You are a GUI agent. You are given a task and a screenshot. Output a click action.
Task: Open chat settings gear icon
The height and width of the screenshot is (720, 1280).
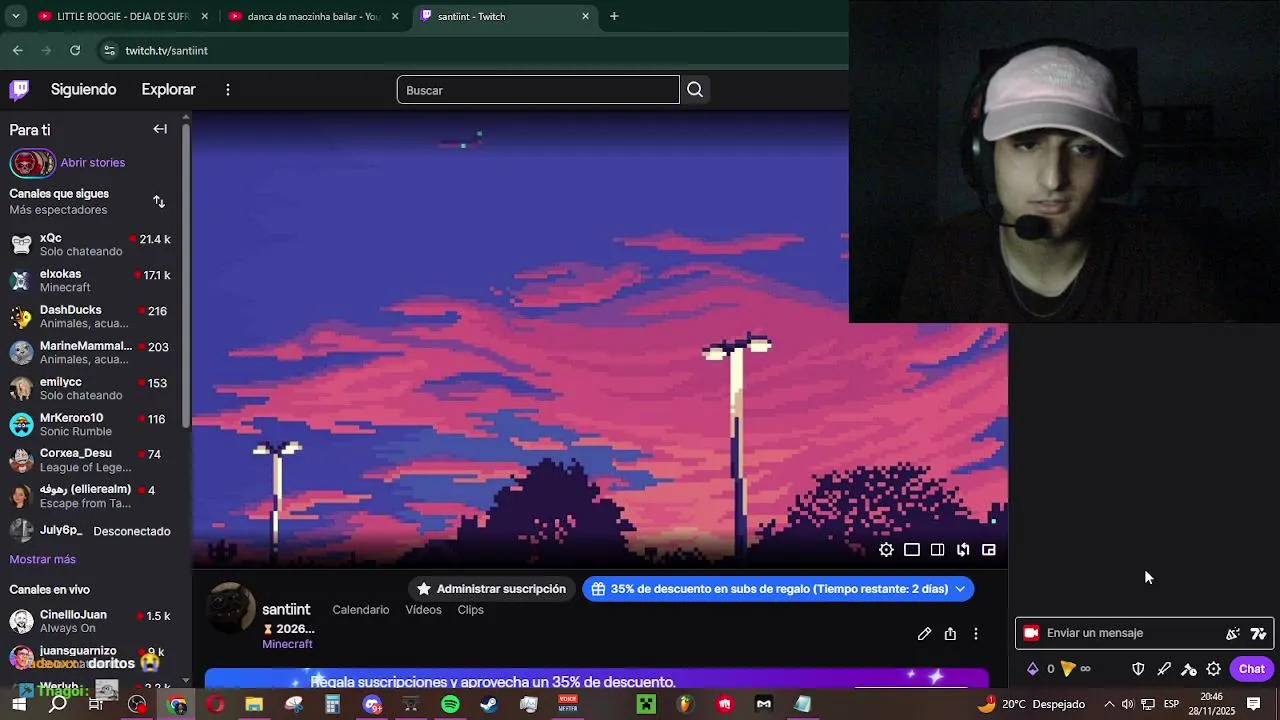click(x=1214, y=669)
